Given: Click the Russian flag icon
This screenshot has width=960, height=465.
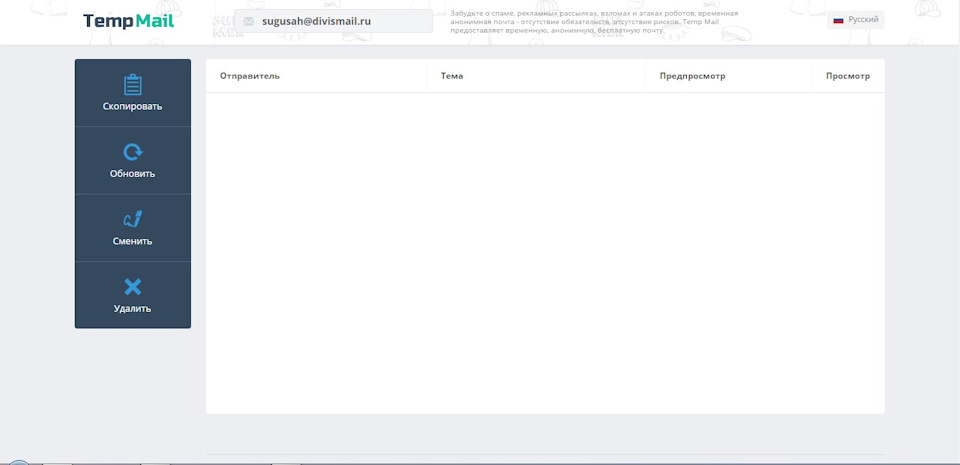Looking at the screenshot, I should tap(839, 20).
